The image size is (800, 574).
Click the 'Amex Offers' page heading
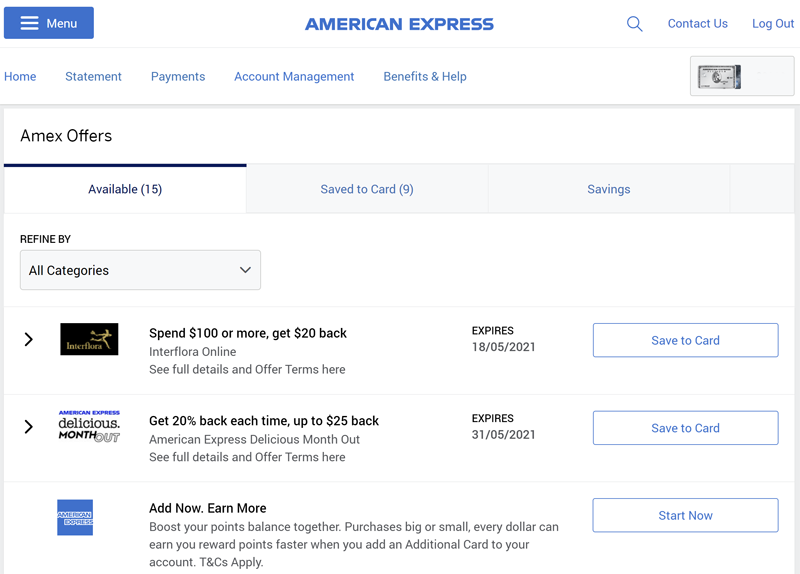[66, 136]
